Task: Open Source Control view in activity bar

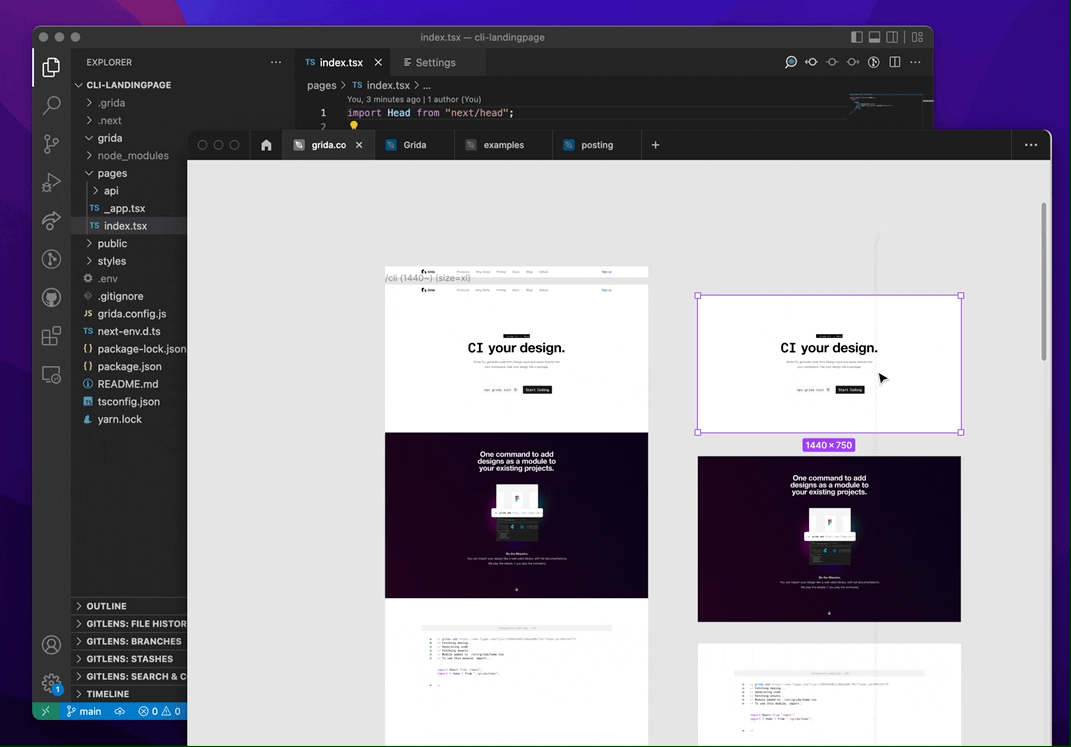Action: pyautogui.click(x=51, y=143)
